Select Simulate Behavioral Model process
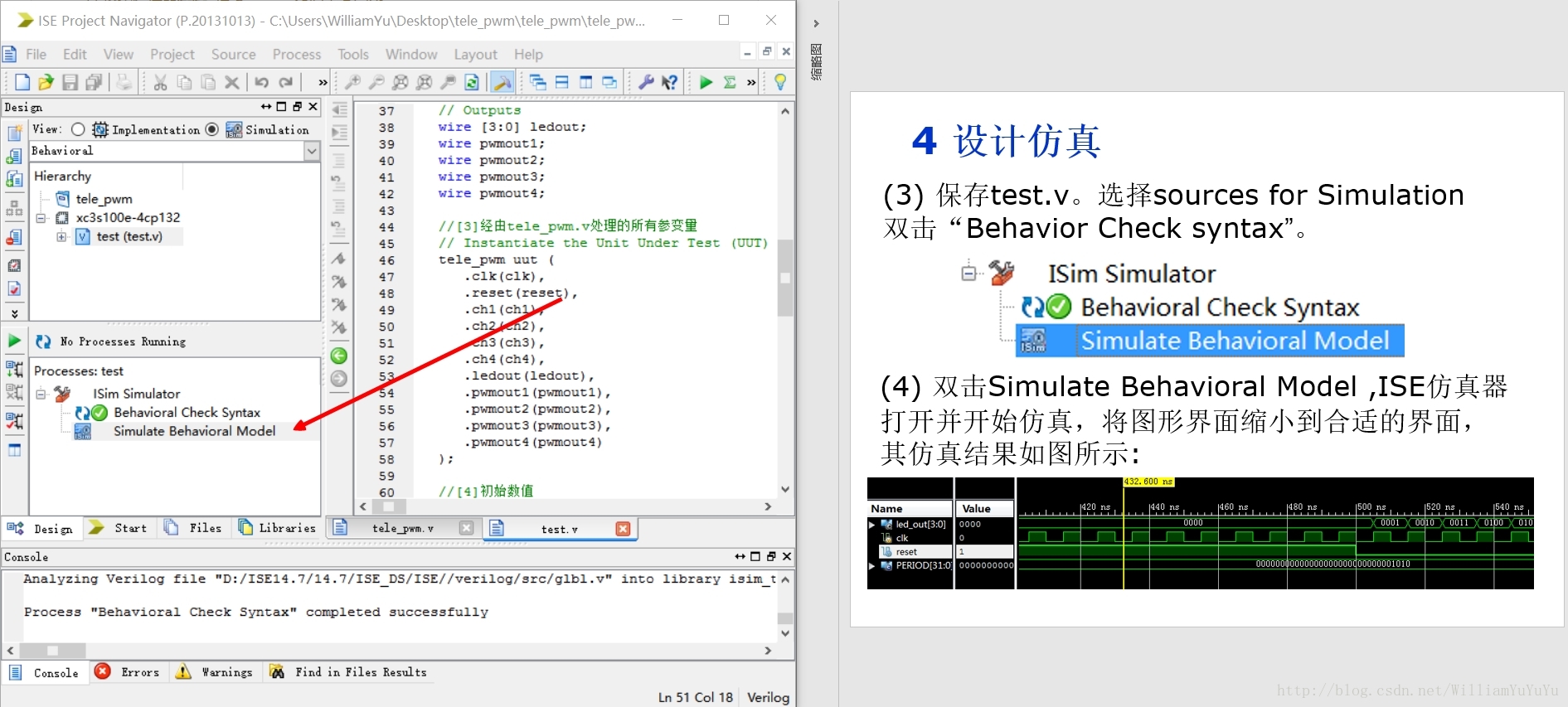 (x=194, y=431)
